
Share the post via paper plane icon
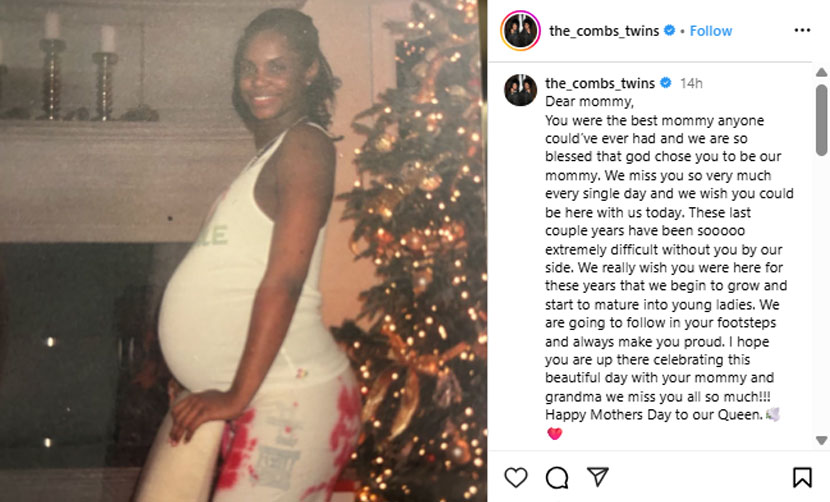[598, 477]
